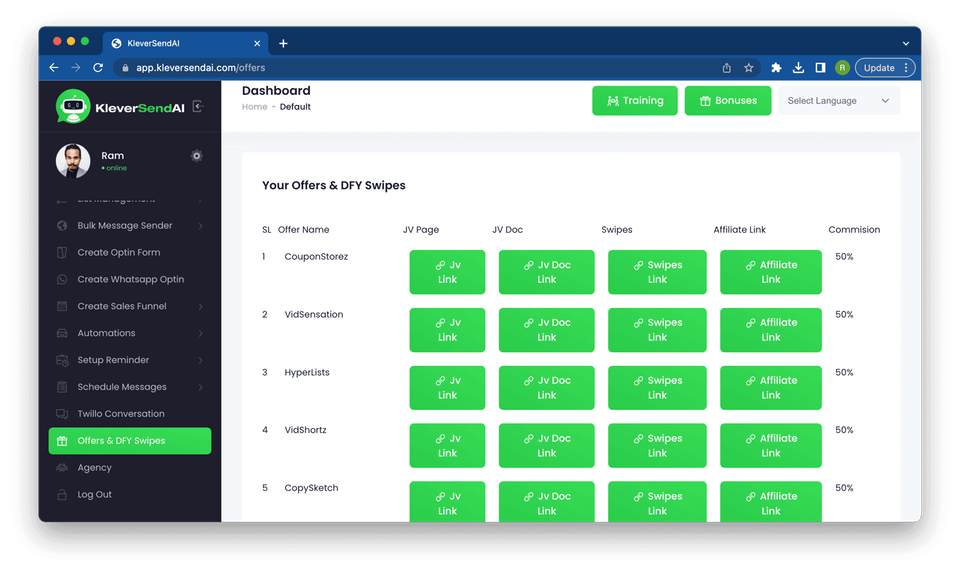Open CouponStorez Jv Link
The width and height of the screenshot is (960, 573).
pyautogui.click(x=448, y=272)
